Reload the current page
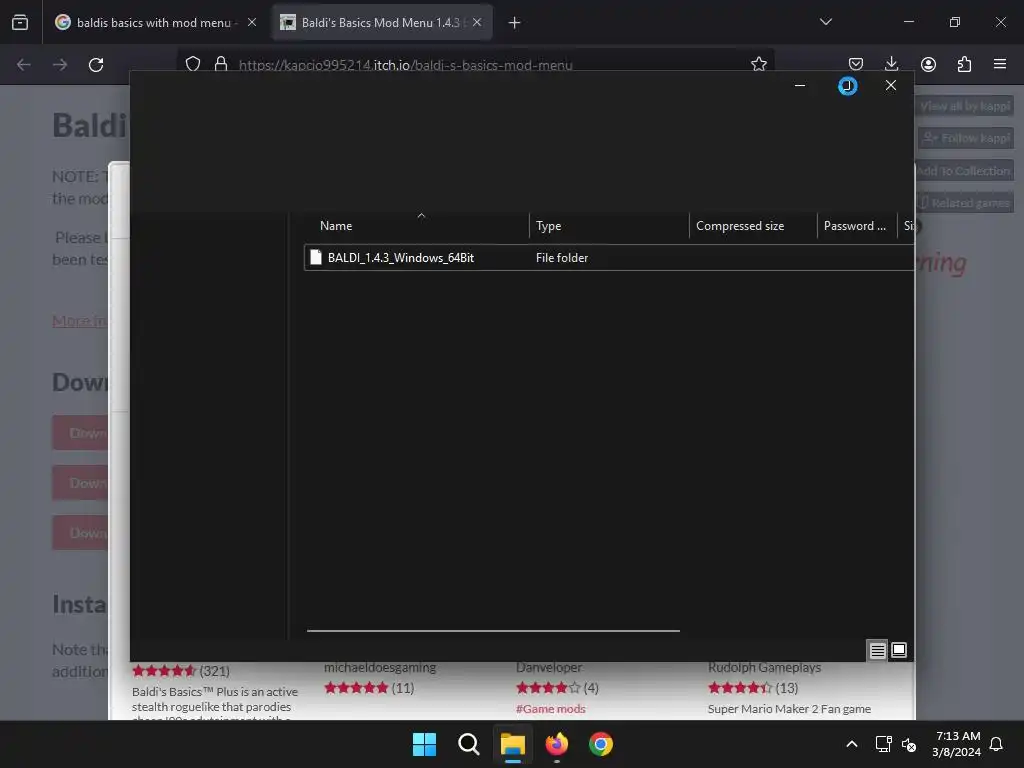The height and width of the screenshot is (768, 1024). point(96,65)
